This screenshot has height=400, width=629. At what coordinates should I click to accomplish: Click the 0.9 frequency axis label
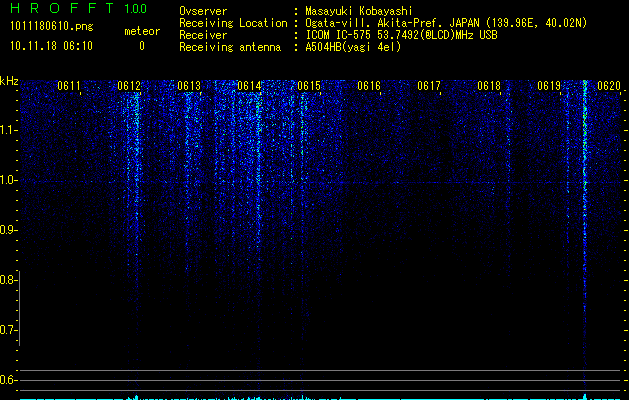tap(8, 230)
